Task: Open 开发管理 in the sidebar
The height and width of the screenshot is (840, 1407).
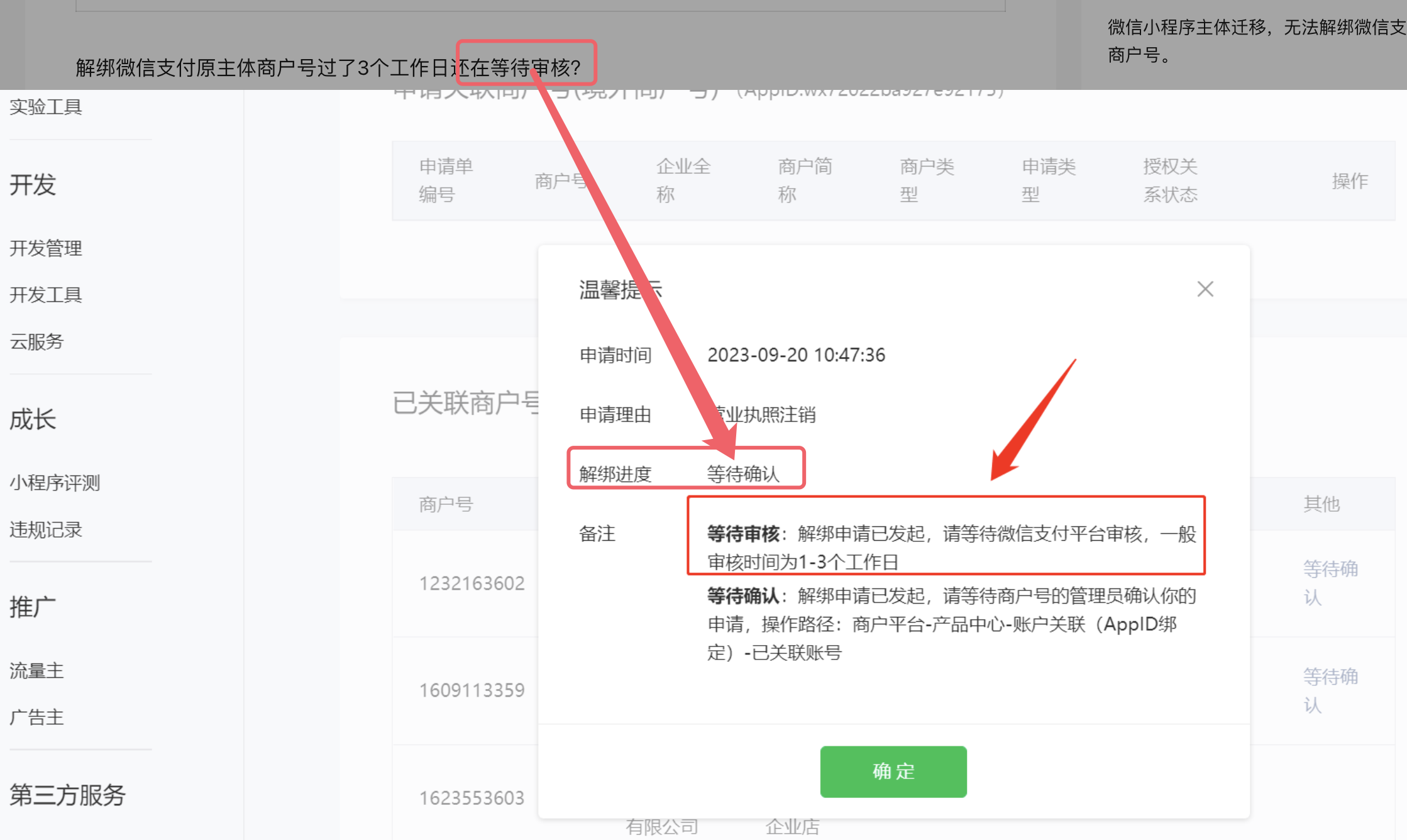Action: pos(46,248)
